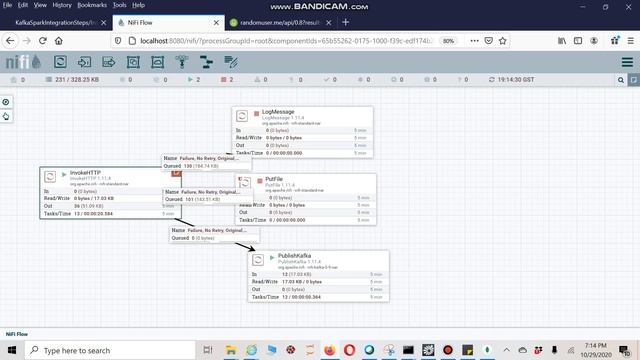Click the 80% zoom level indicator
This screenshot has height=360, width=640.
click(x=448, y=41)
